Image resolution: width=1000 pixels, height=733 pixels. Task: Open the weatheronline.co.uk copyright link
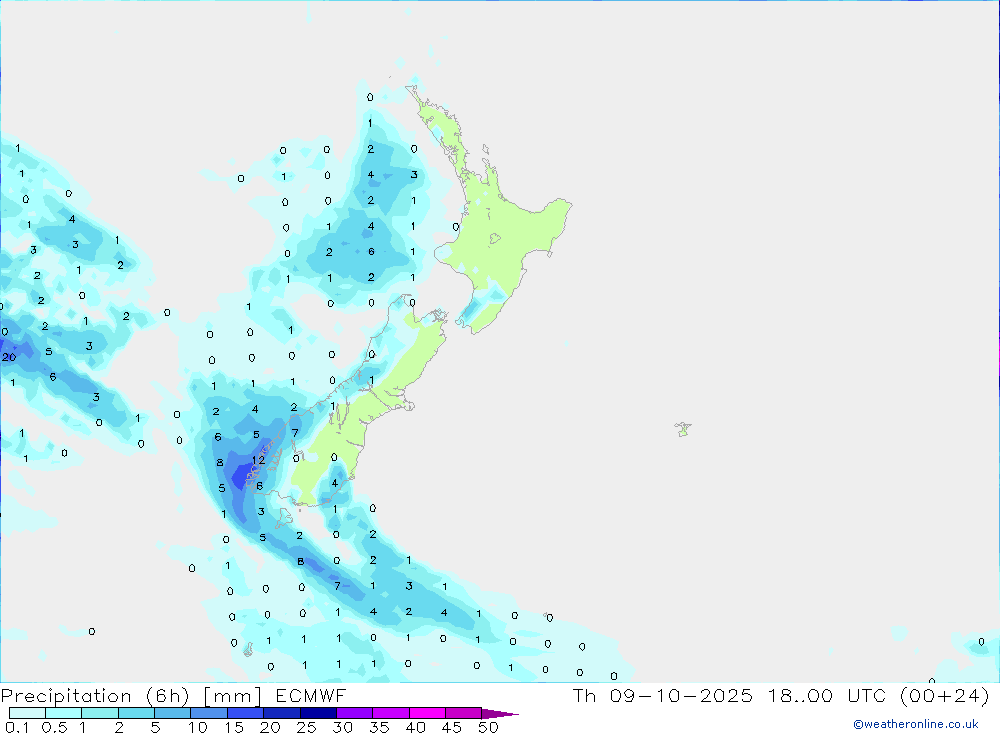[916, 724]
